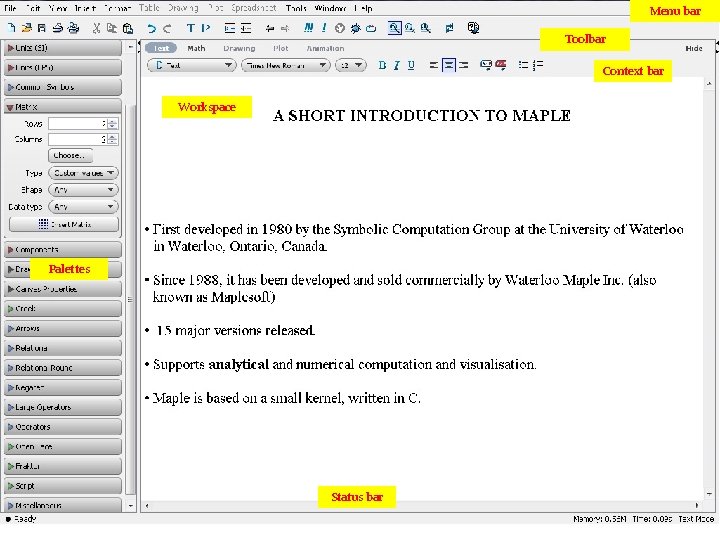The width and height of the screenshot is (720, 540).
Task: Expand the Components palette
Action: 63,250
